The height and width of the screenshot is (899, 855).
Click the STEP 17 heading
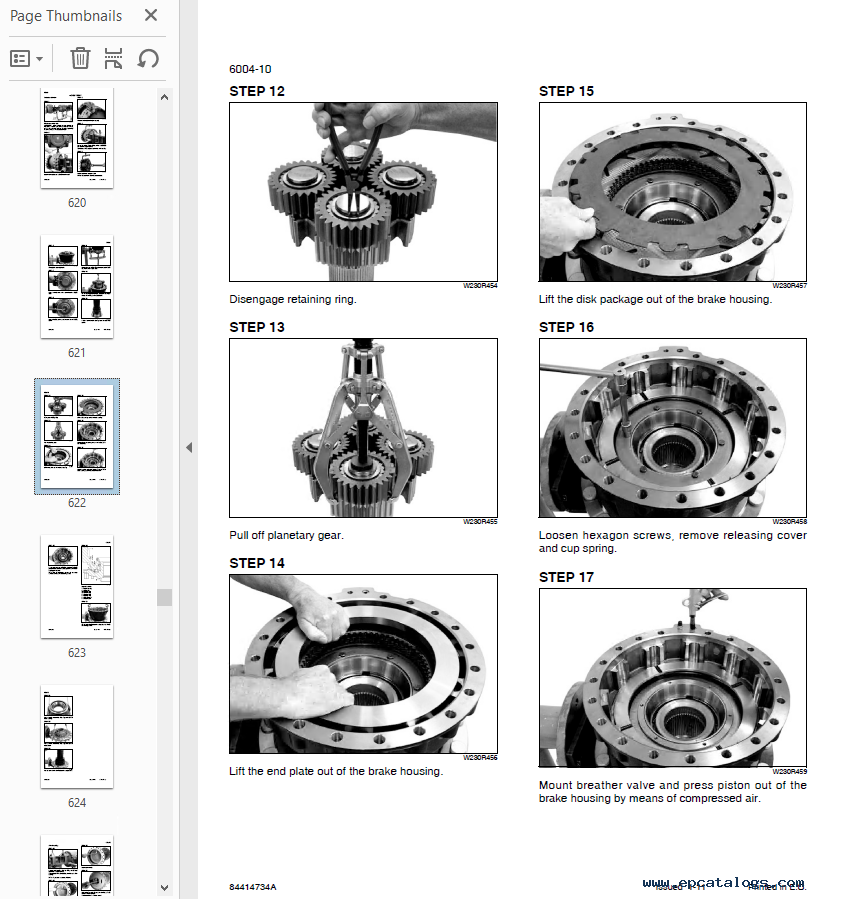tap(566, 577)
